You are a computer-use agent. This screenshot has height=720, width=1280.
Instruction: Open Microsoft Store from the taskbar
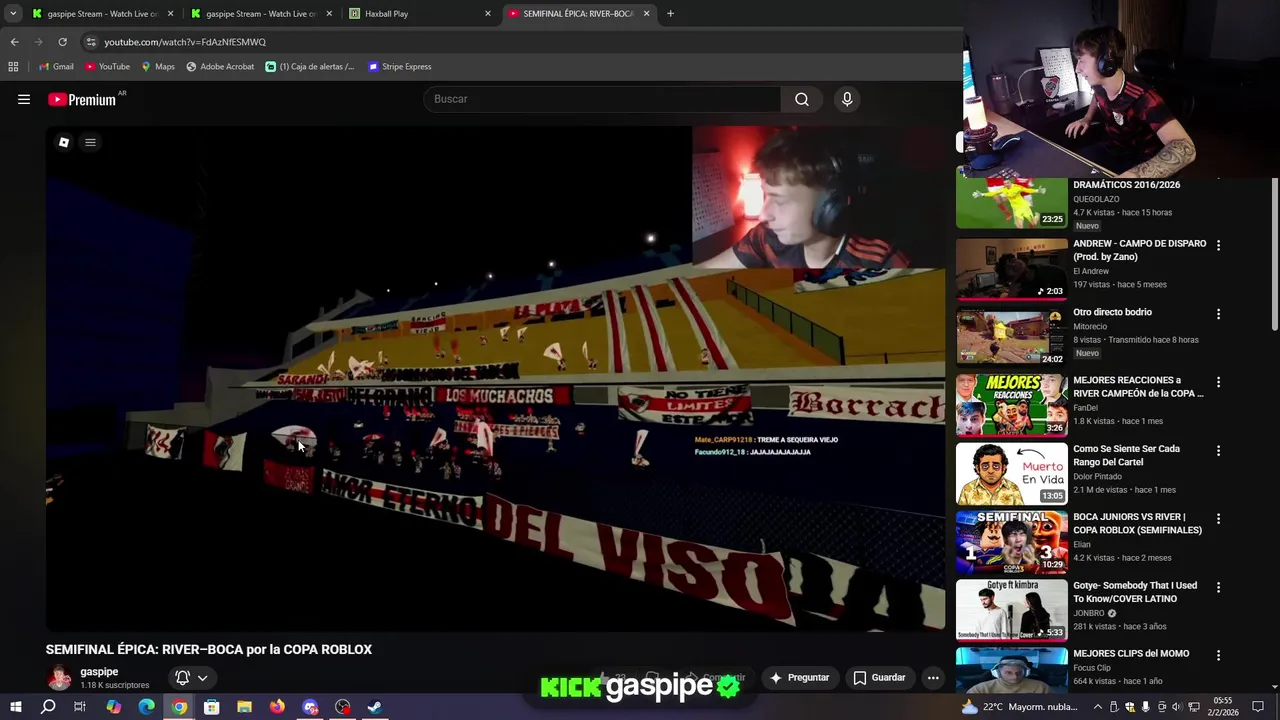coord(211,707)
